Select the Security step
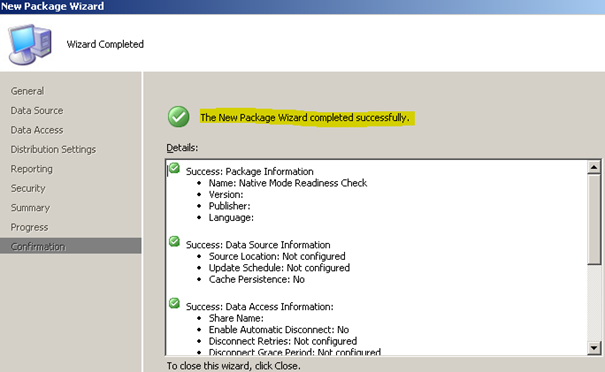Viewport: 605px width, 372px height. click(x=28, y=188)
